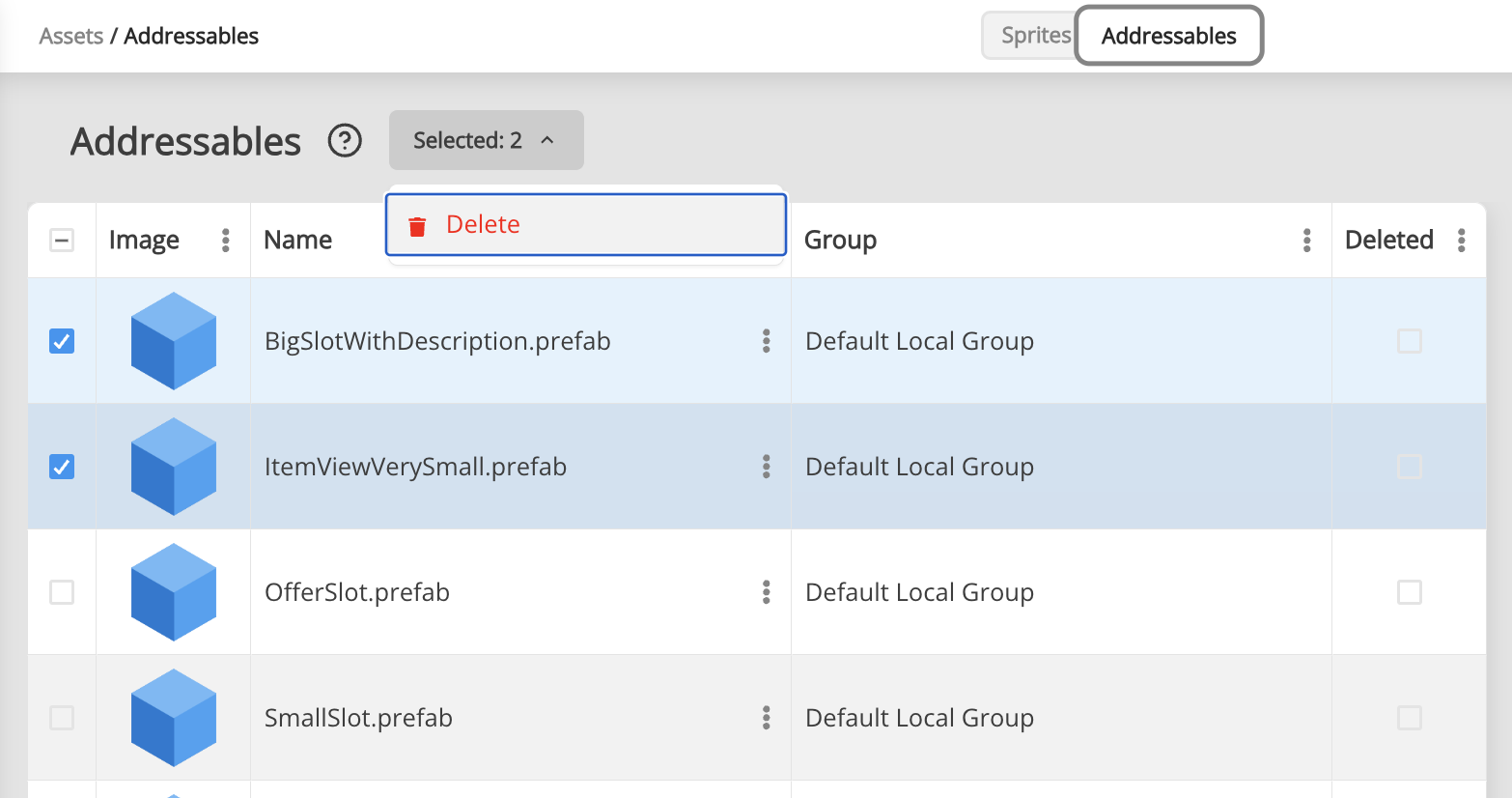This screenshot has height=798, width=1512.
Task: Click cube thumbnail of SmallSlot.prefab
Action: tap(174, 718)
